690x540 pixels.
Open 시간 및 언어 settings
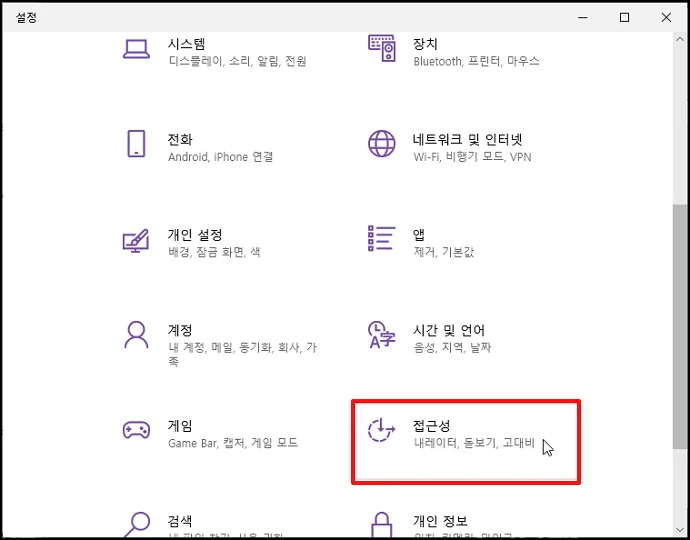coord(449,330)
